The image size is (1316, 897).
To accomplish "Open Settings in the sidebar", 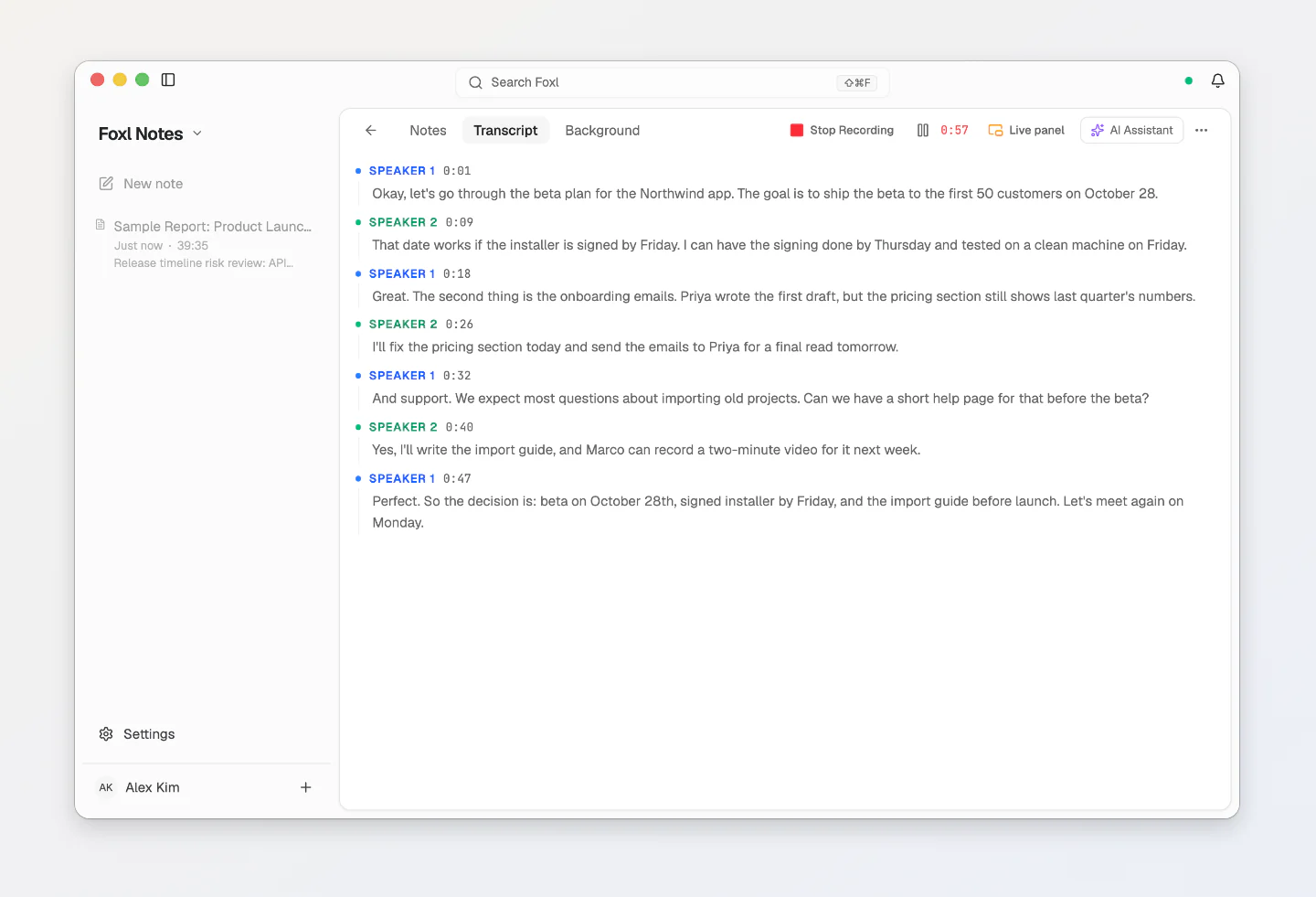I will [x=137, y=734].
